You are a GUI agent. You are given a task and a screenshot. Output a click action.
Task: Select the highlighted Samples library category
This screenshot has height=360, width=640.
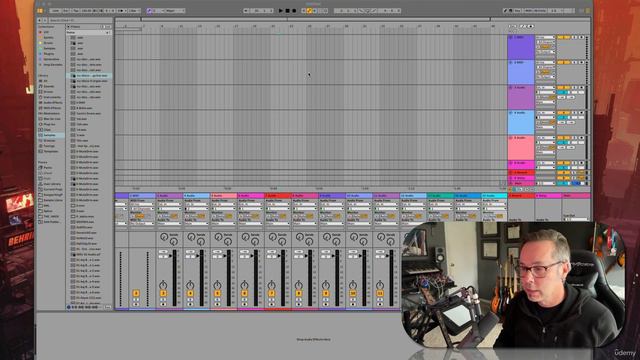pos(51,135)
